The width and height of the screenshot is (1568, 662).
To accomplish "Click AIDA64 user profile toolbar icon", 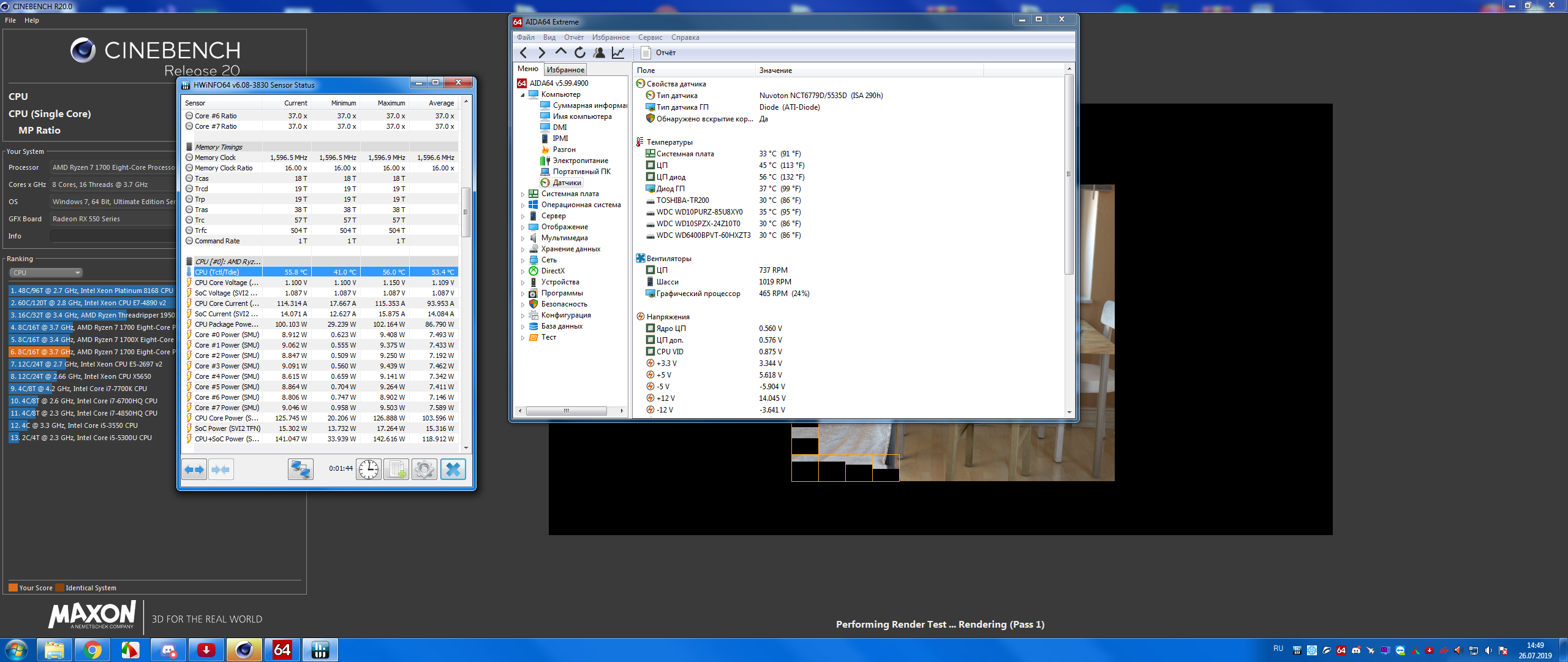I will click(x=599, y=53).
